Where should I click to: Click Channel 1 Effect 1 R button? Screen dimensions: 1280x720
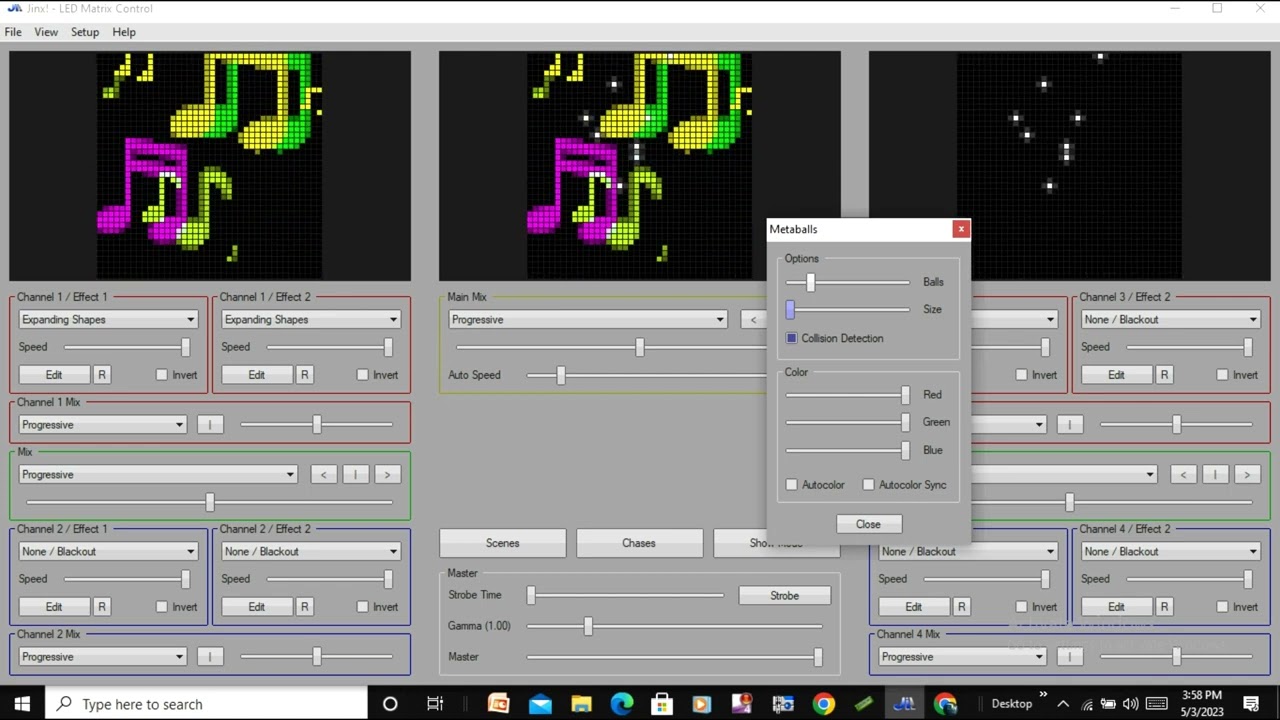pos(101,375)
